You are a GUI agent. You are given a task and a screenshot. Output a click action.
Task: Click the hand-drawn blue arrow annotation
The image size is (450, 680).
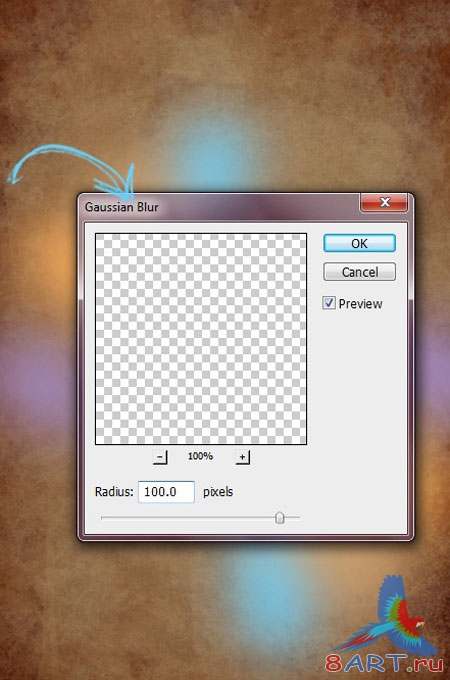pyautogui.click(x=74, y=171)
